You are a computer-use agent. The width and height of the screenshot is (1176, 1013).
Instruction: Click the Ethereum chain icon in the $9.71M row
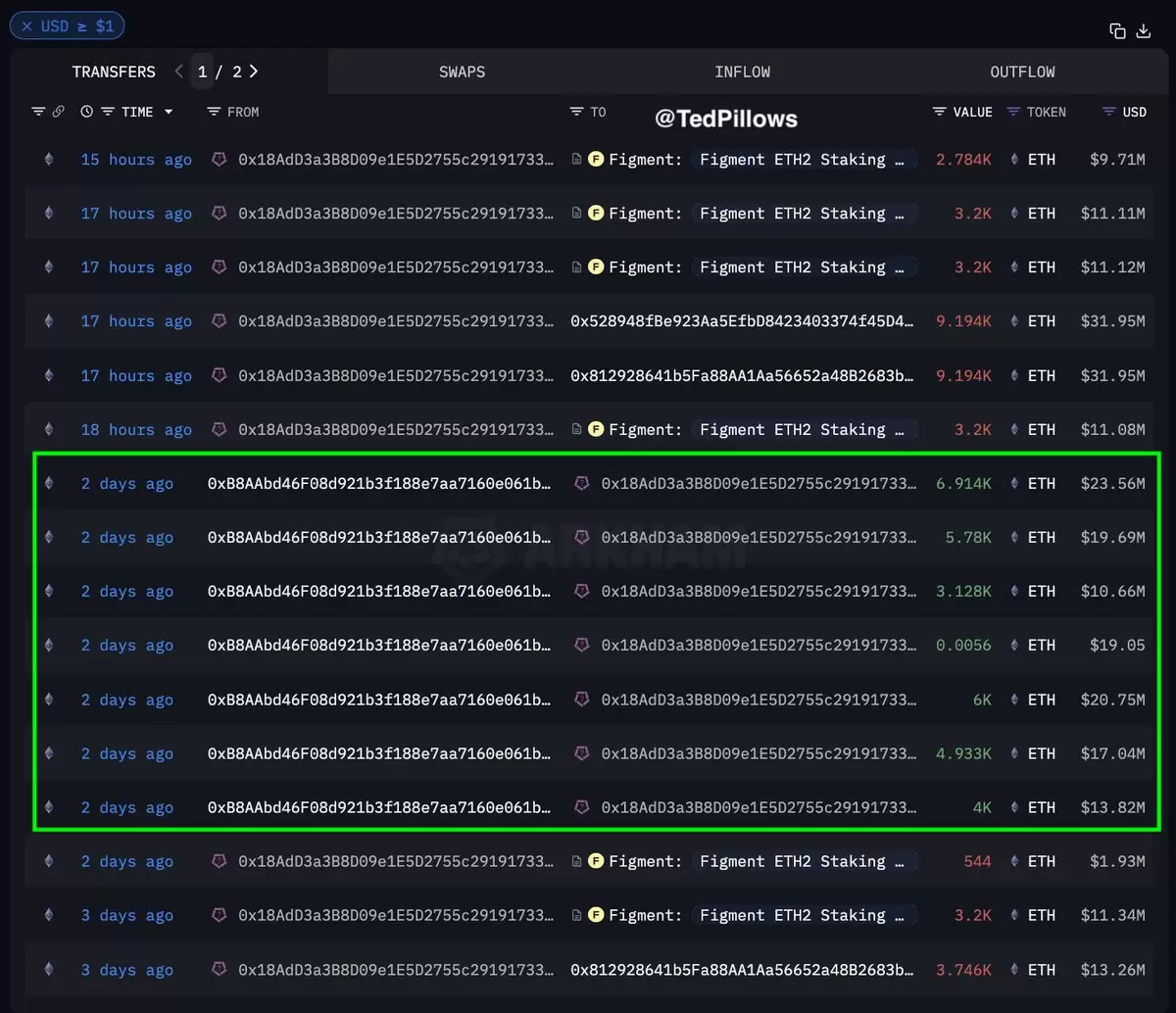tap(48, 160)
